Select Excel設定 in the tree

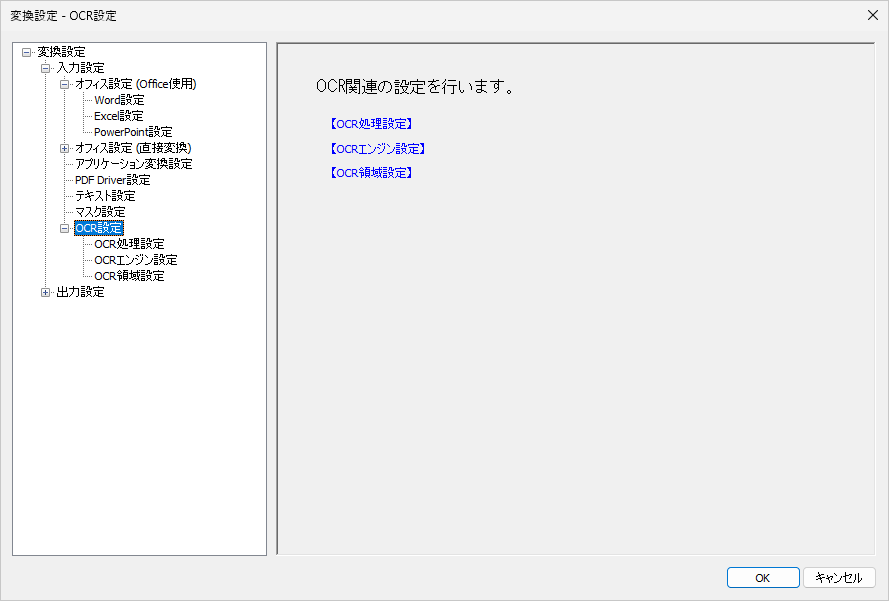click(x=117, y=115)
